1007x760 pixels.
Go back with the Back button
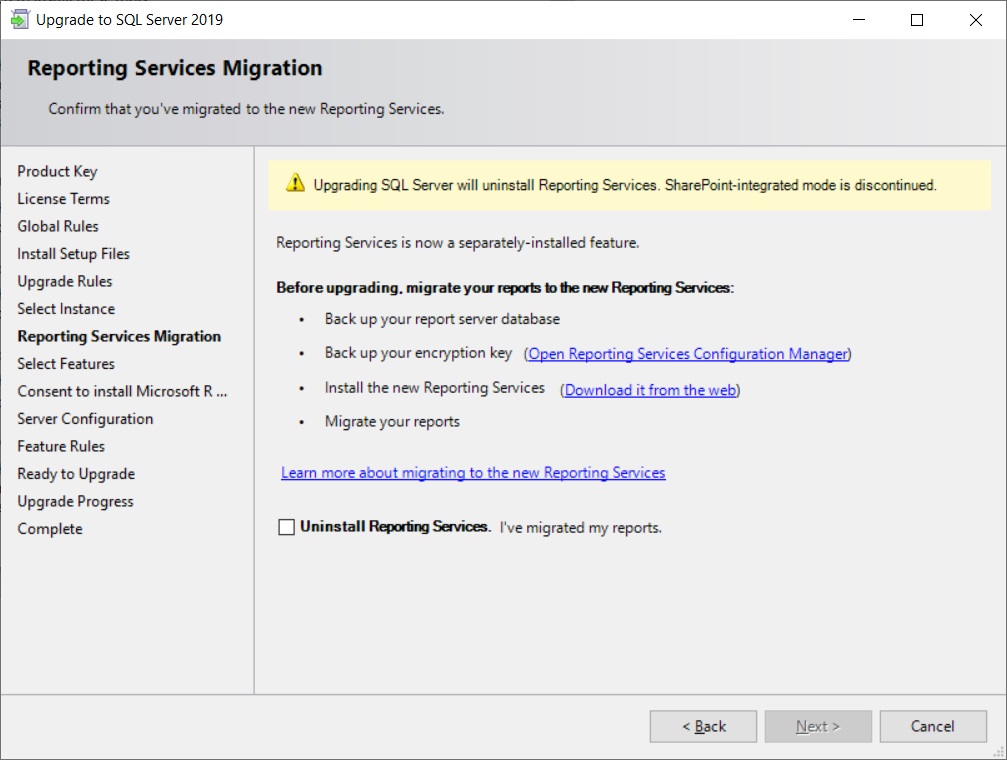point(703,727)
